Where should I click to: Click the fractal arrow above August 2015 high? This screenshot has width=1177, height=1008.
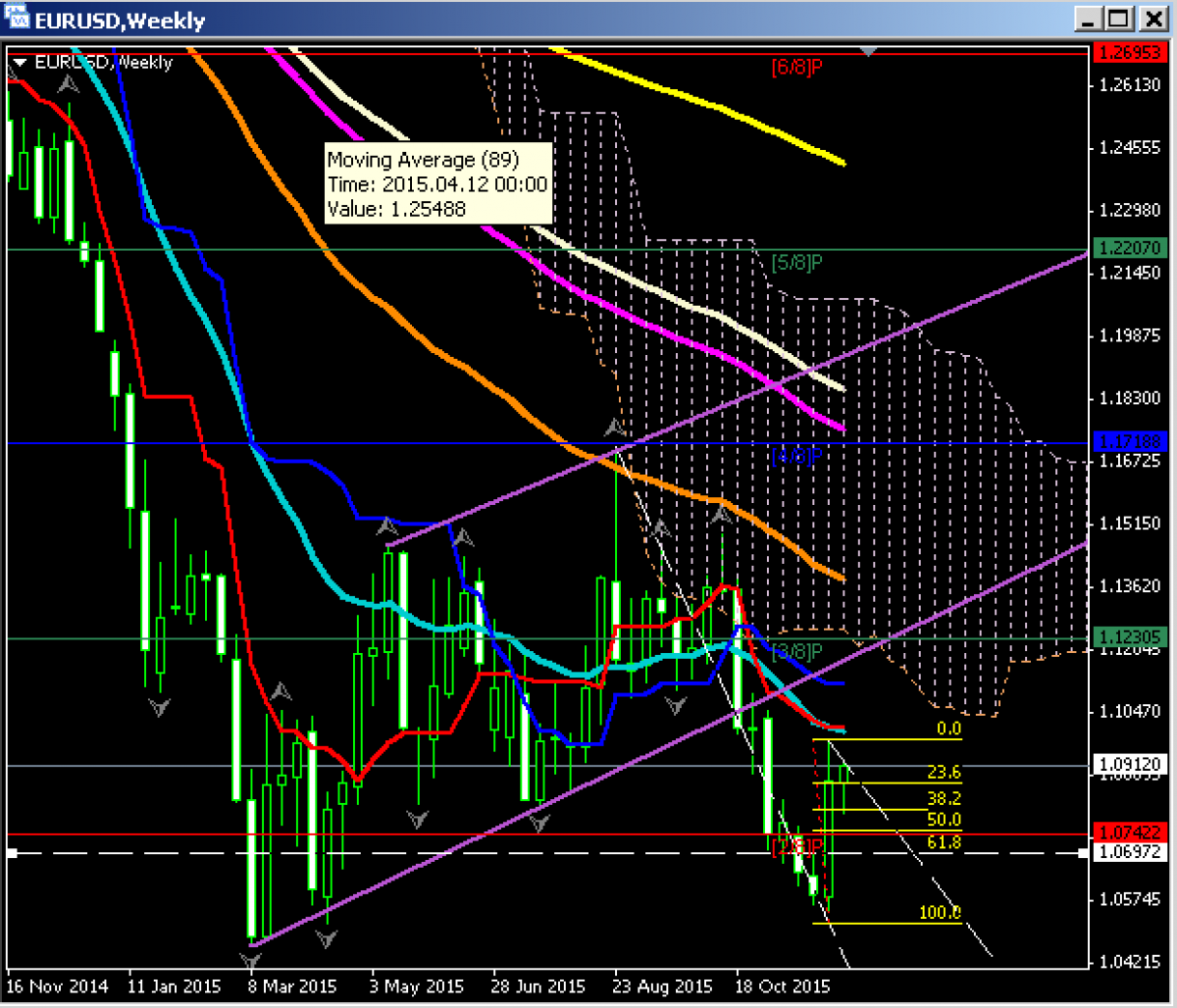(615, 428)
